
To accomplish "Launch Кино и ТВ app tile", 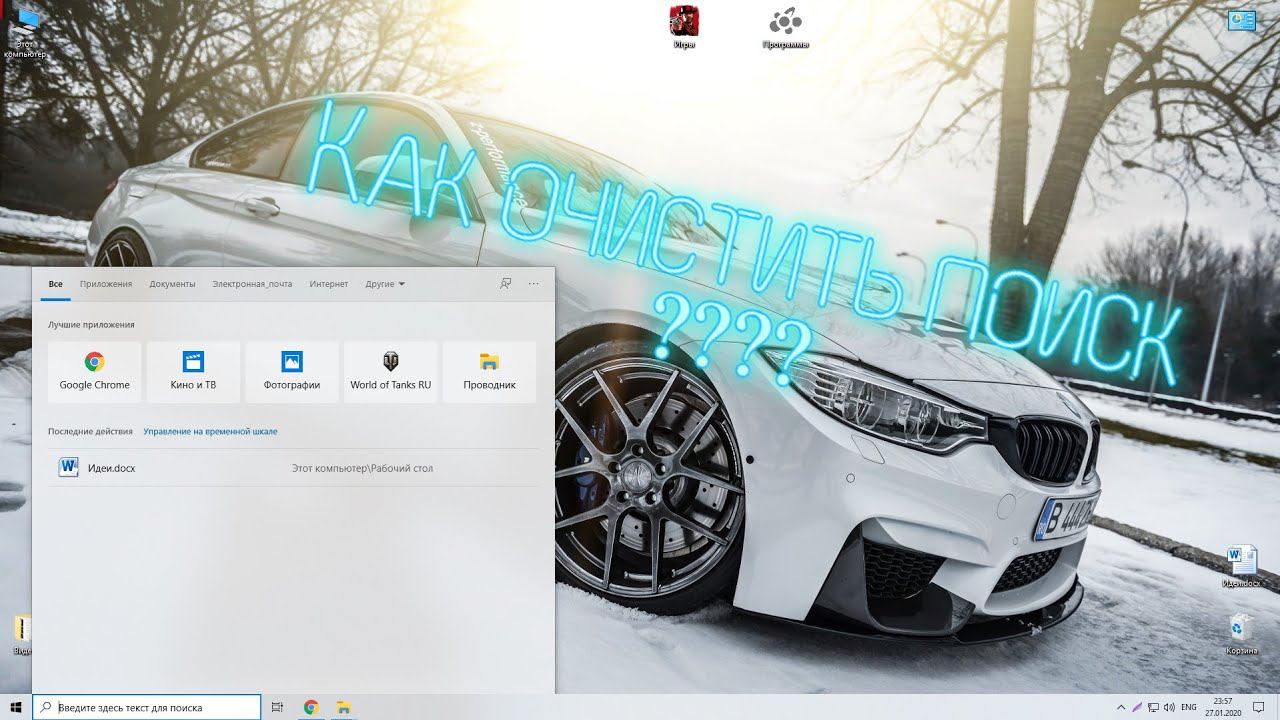I will [193, 372].
